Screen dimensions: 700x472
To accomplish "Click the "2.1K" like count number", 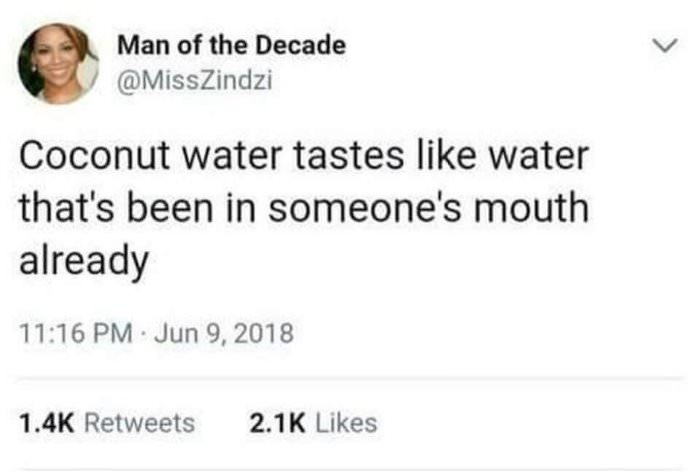I will tap(272, 423).
